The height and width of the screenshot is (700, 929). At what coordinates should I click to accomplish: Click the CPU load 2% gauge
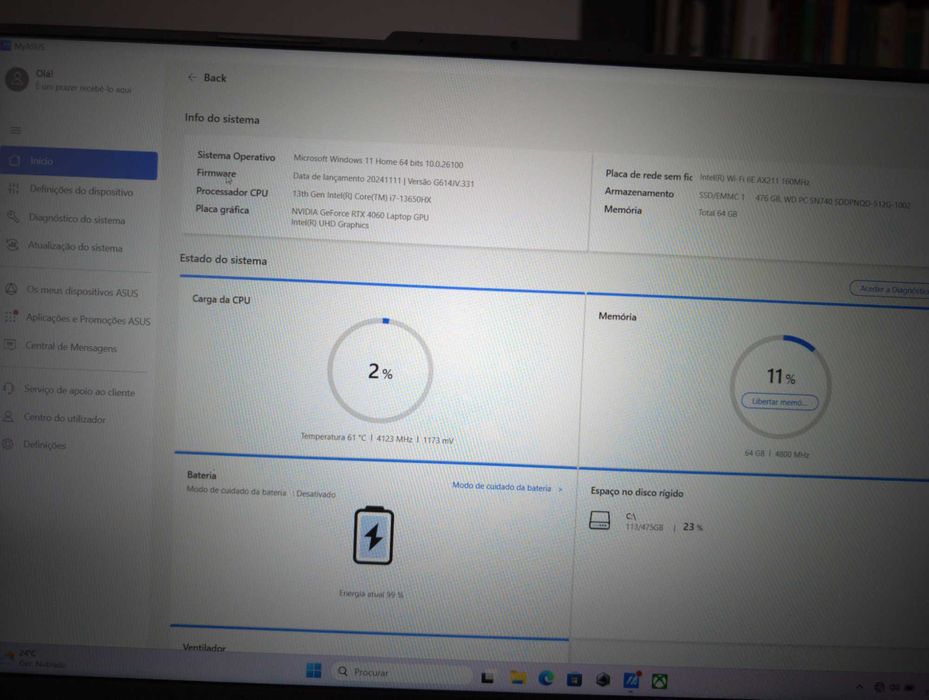point(380,370)
